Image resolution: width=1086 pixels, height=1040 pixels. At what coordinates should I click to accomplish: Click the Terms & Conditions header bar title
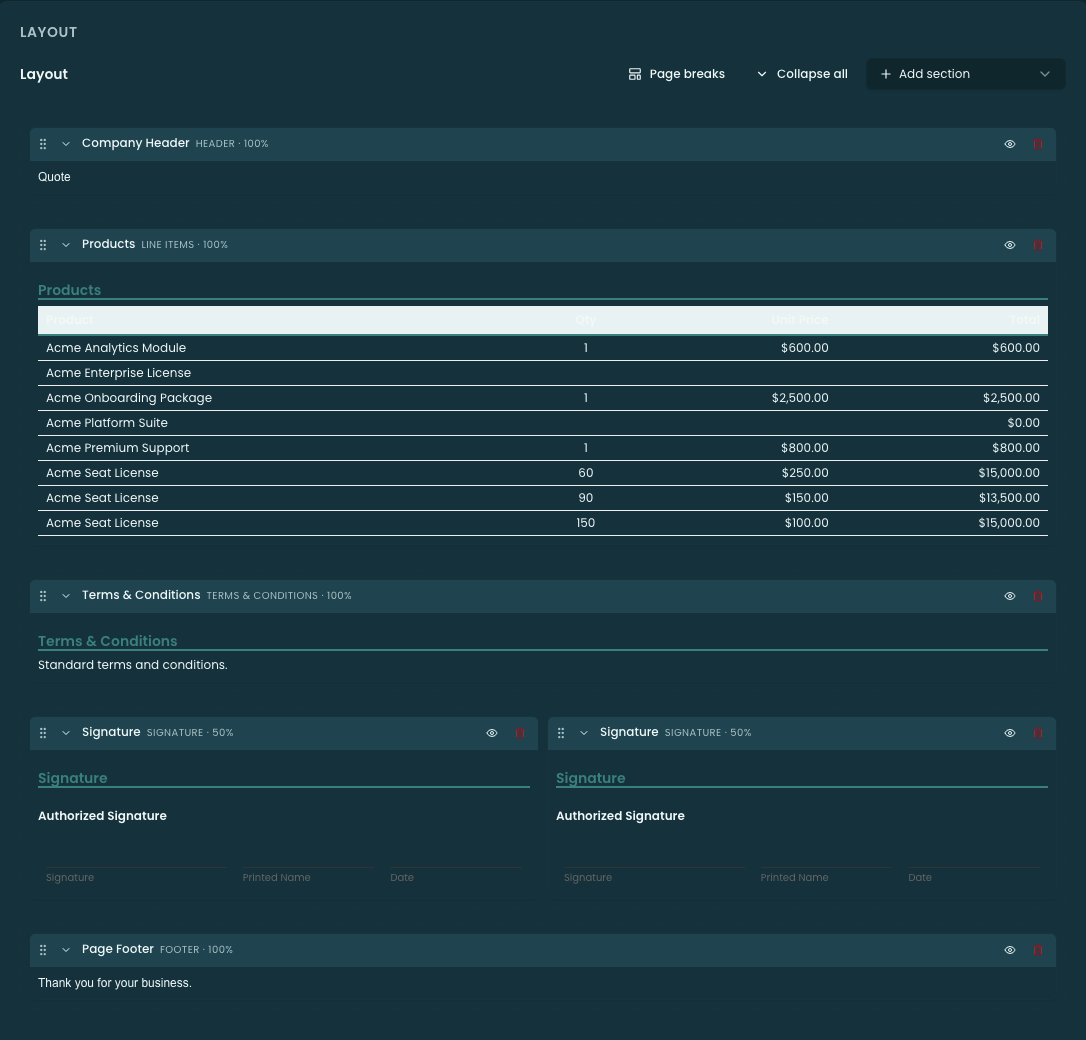[x=141, y=595]
